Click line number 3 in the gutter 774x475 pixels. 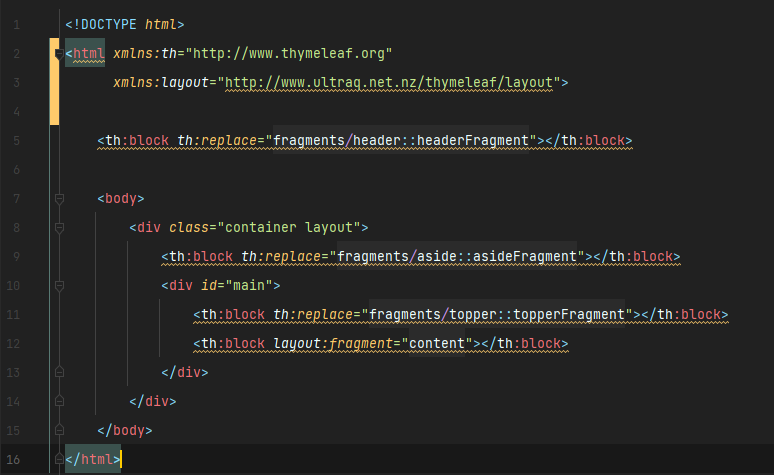[16, 82]
